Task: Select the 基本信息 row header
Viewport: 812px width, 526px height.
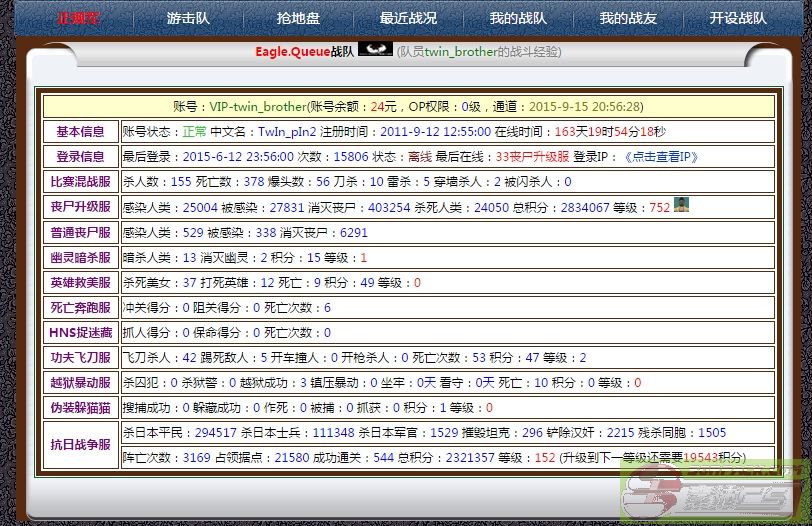Action: (x=80, y=131)
